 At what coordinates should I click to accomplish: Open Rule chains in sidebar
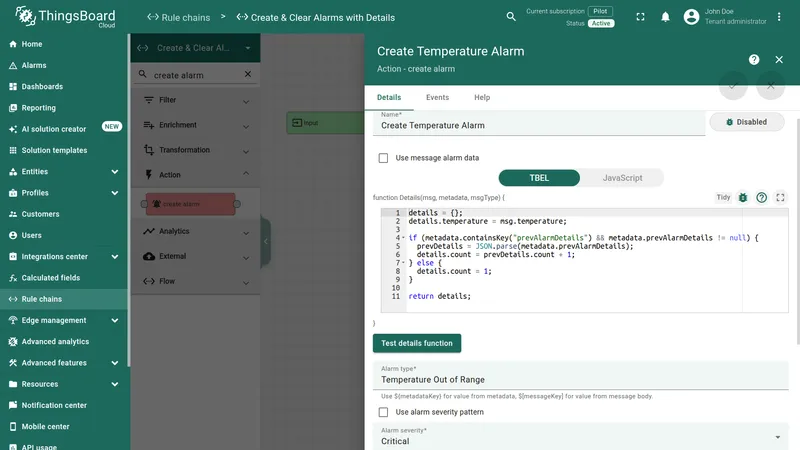point(63,299)
